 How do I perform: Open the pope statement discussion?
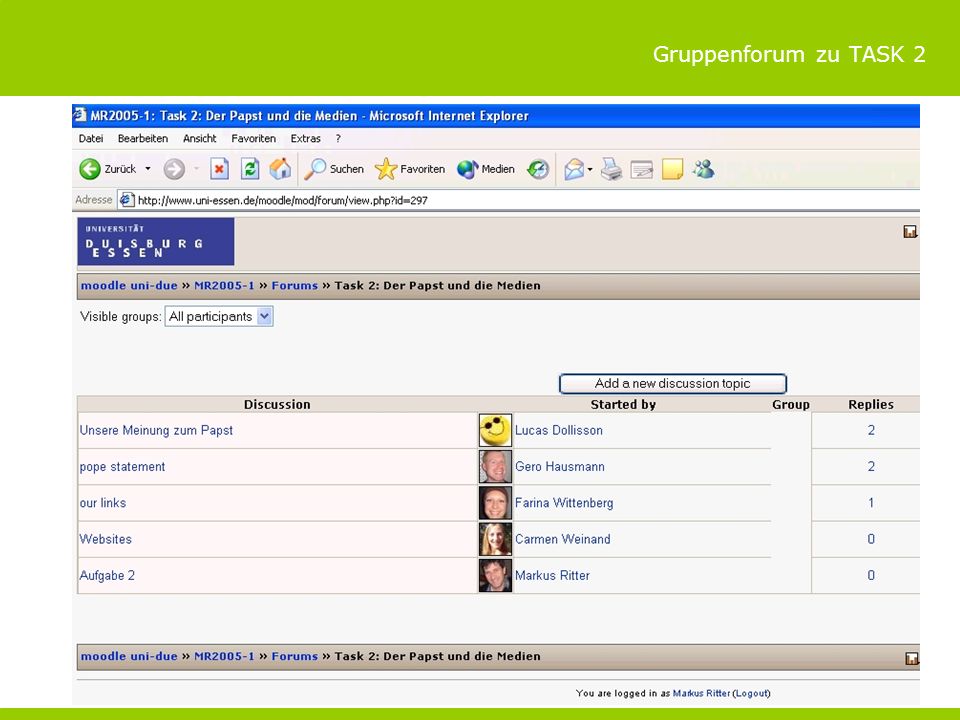coord(122,467)
